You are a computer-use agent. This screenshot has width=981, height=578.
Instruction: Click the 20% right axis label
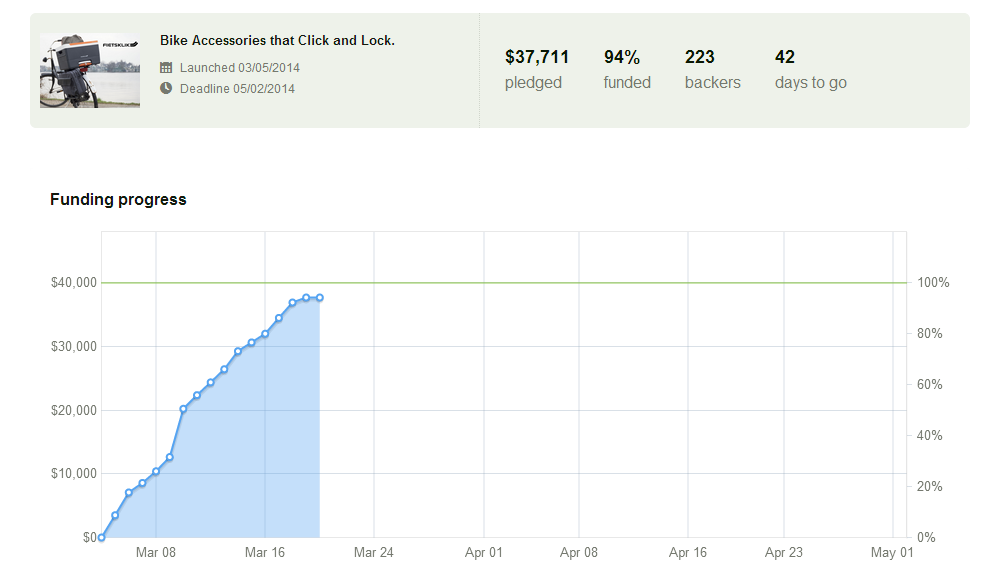point(929,486)
